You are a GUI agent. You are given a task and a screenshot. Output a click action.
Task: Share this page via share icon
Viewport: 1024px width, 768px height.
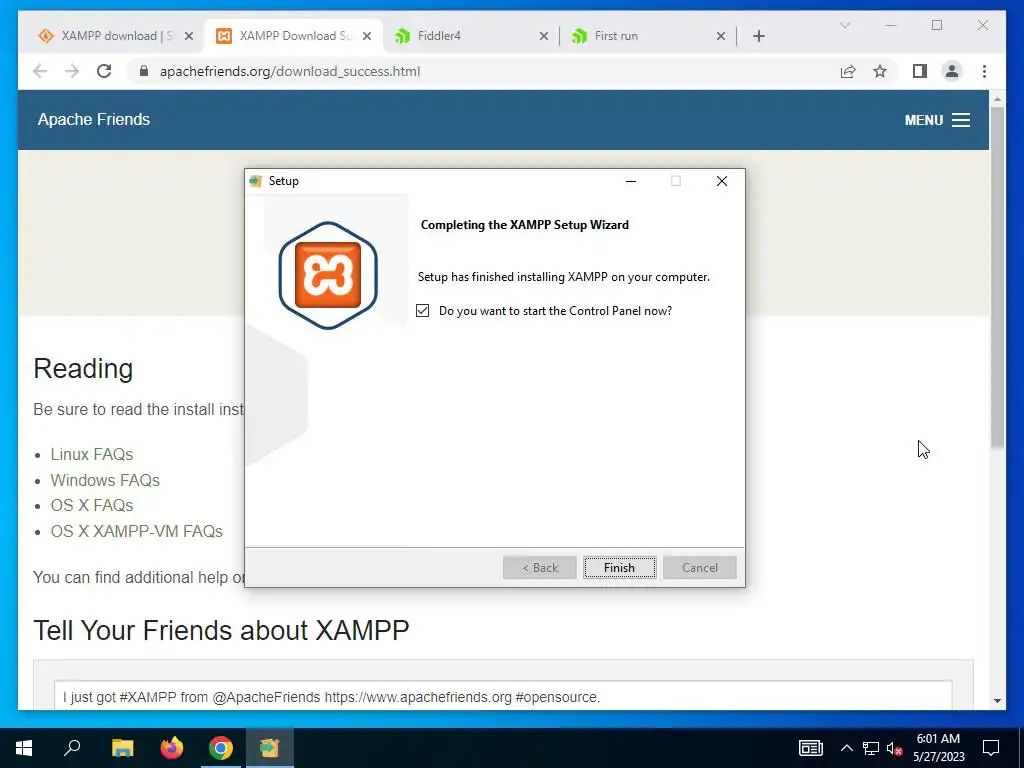[848, 71]
